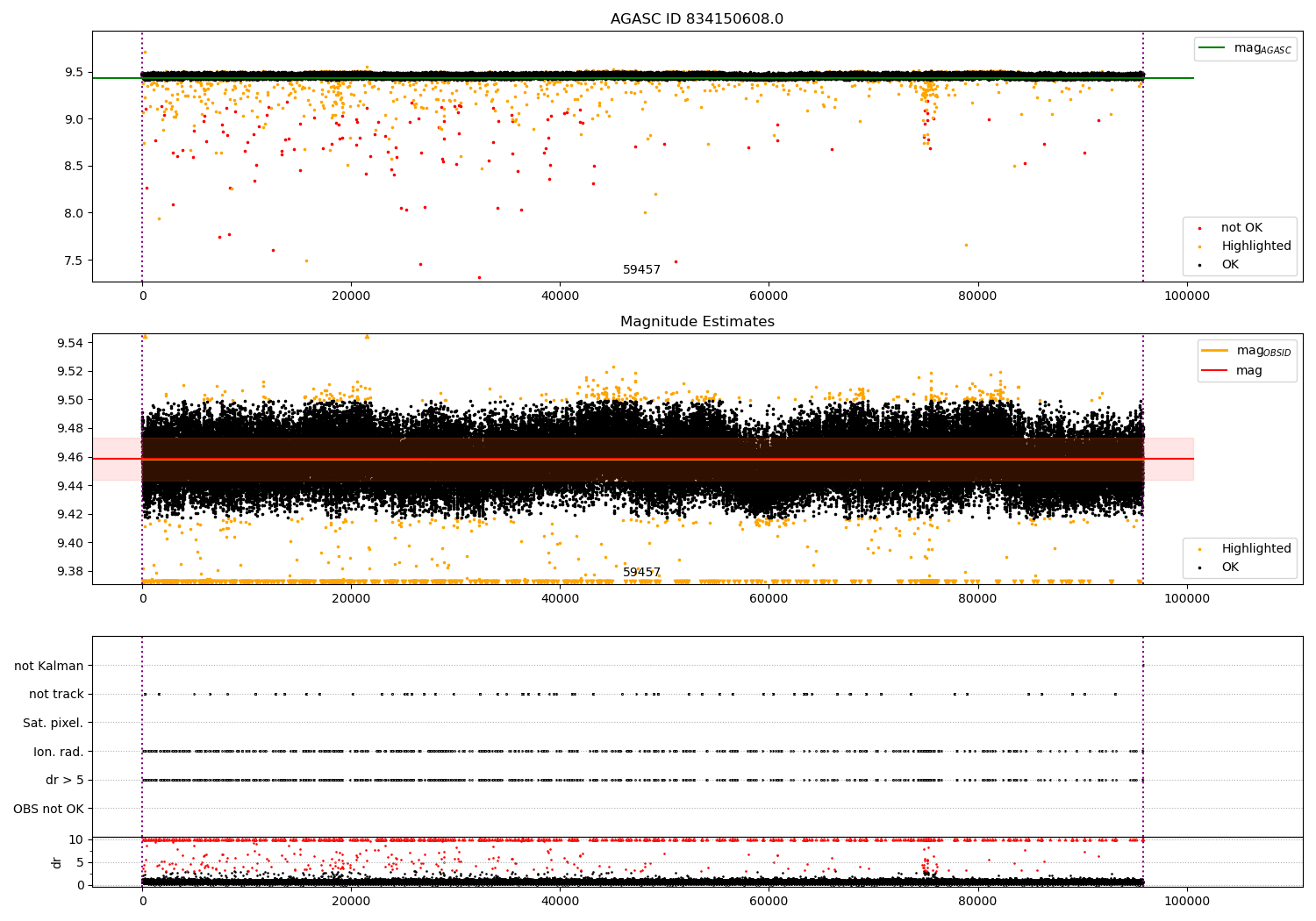This screenshot has height=921, width=1316.
Task: Click the green mag AGASC legend line
Action: tap(1212, 48)
